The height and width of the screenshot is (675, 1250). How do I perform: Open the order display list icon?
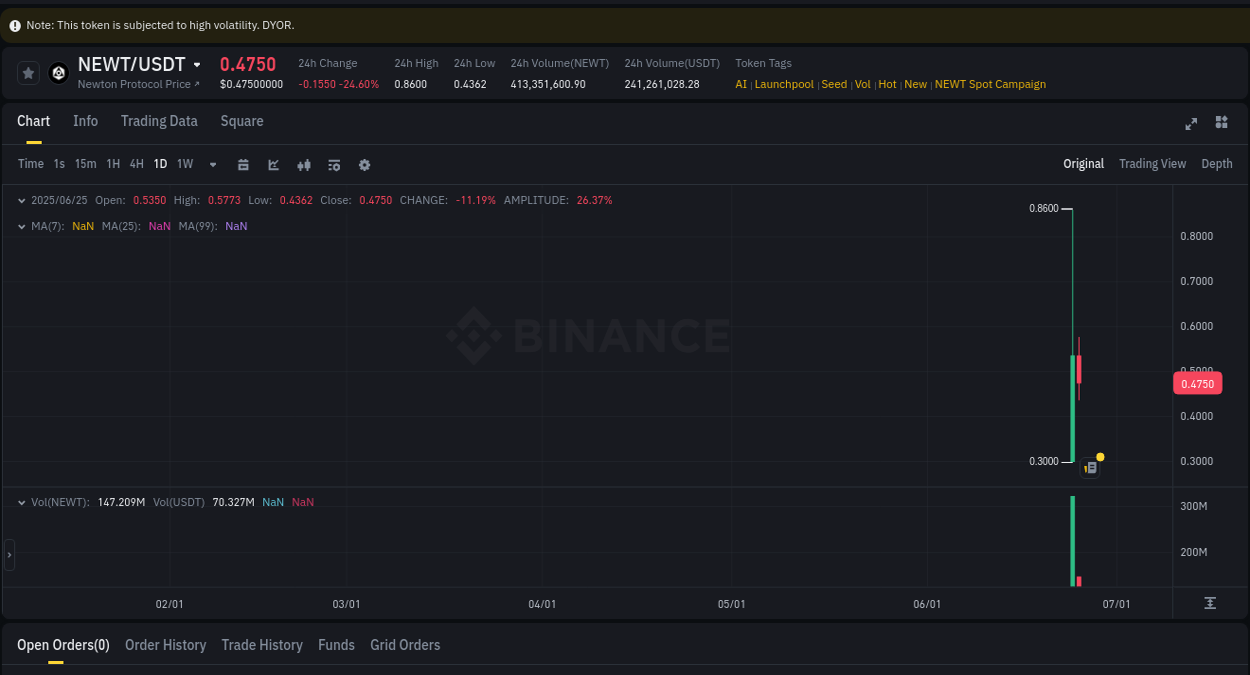(333, 164)
